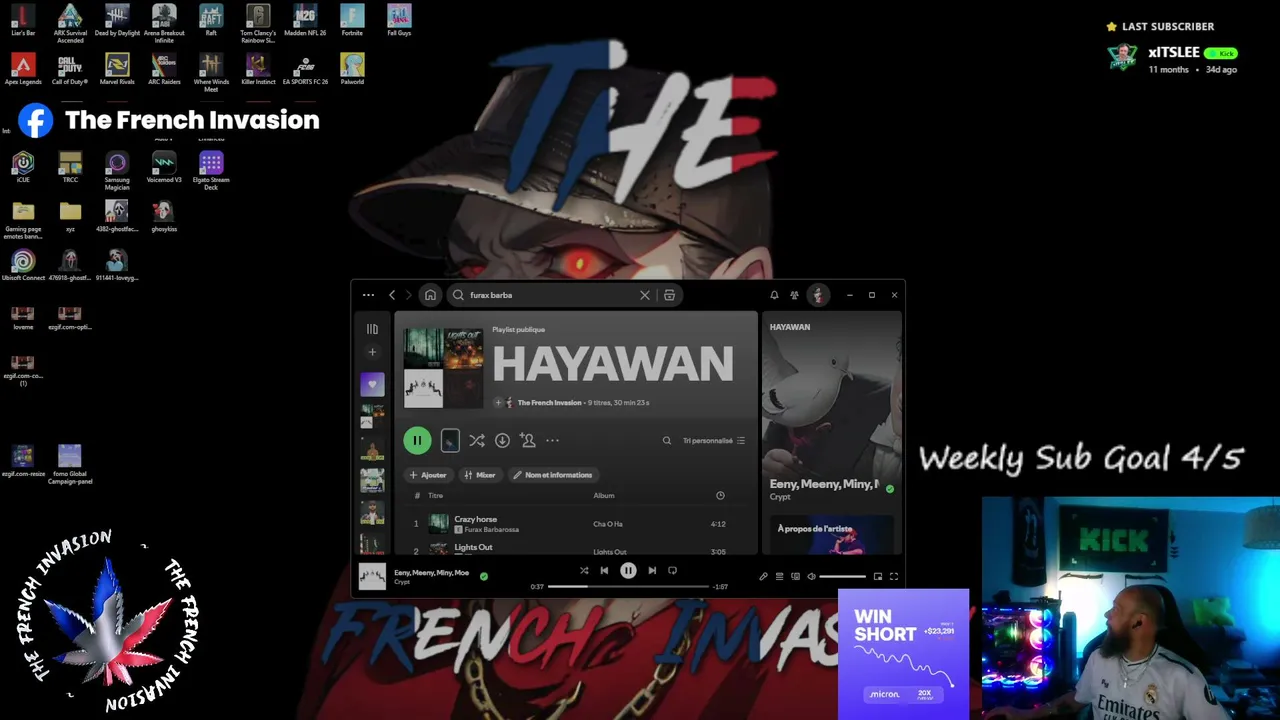Open the 'Eeny, Meeny, Miny, Moe' now playing title
The width and height of the screenshot is (1280, 720).
[x=431, y=573]
